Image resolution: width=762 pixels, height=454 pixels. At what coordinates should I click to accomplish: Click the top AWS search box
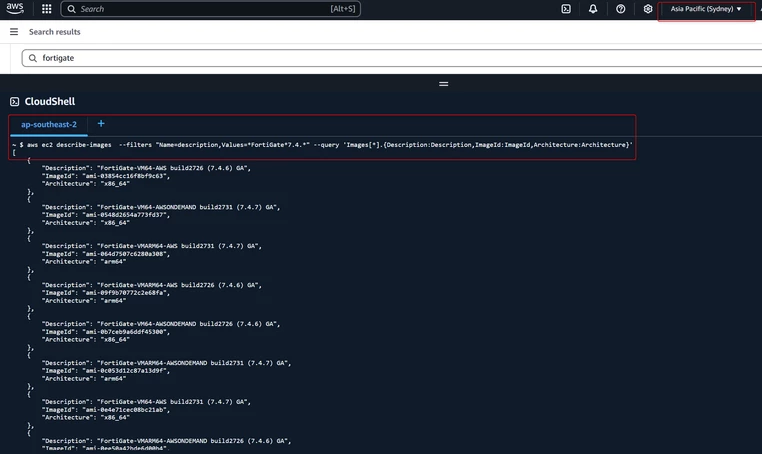pyautogui.click(x=210, y=9)
